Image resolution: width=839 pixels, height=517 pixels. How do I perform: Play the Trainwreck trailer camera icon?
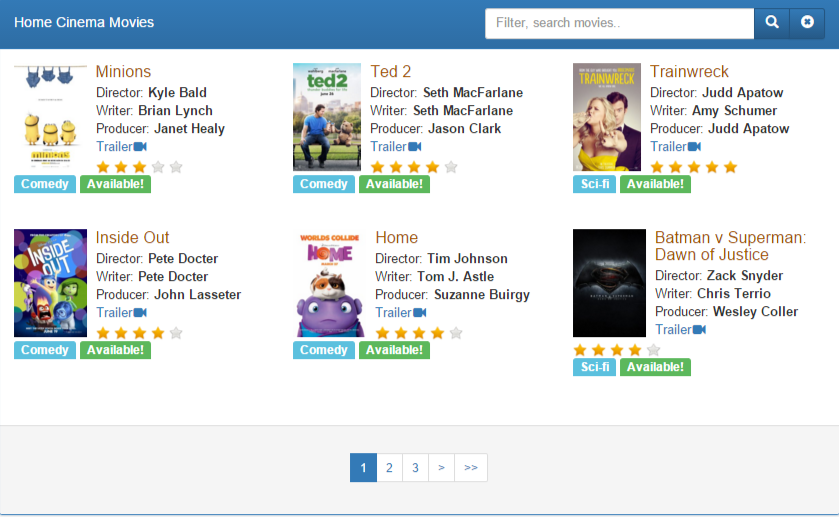click(x=695, y=147)
